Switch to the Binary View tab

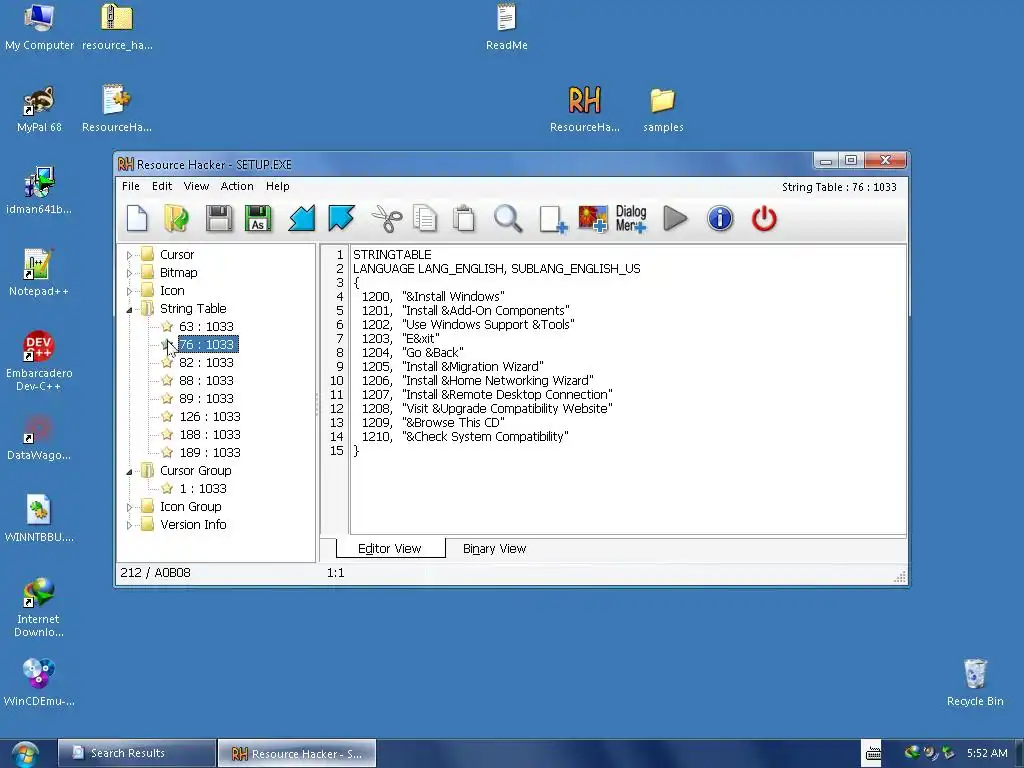click(x=494, y=549)
